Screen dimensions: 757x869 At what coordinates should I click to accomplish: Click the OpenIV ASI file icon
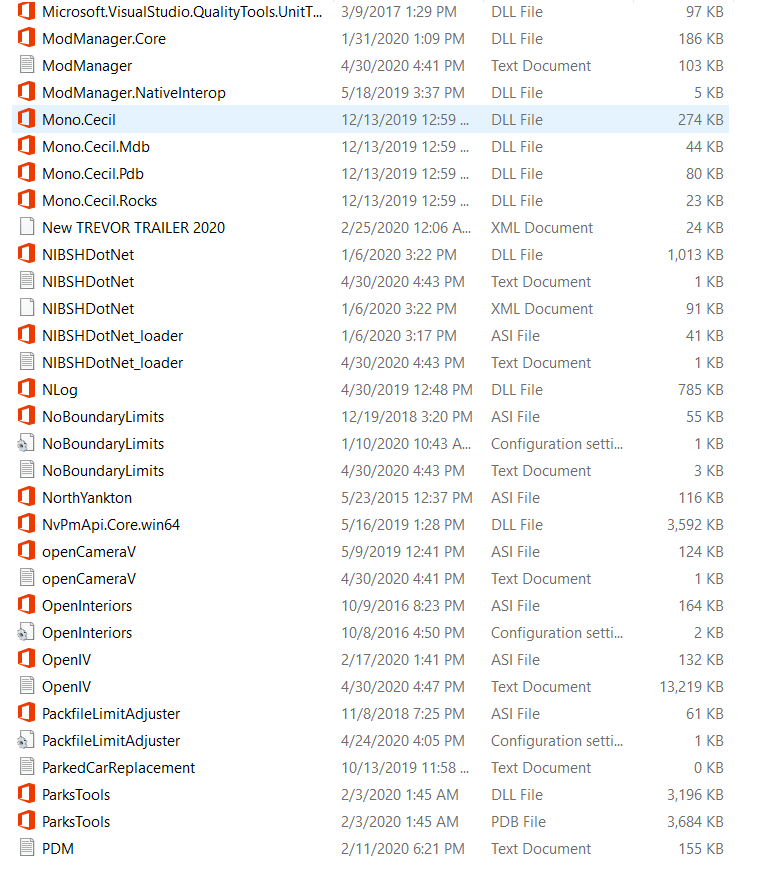click(26, 660)
